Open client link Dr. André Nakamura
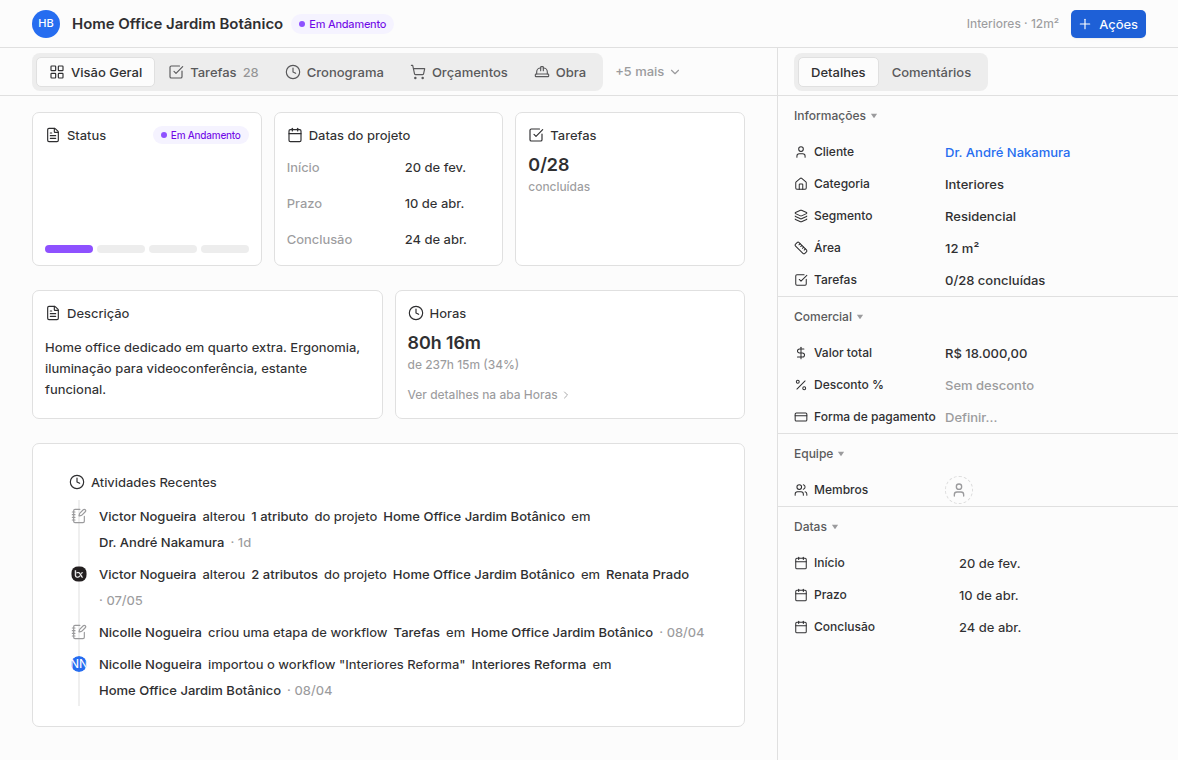 pos(1007,152)
